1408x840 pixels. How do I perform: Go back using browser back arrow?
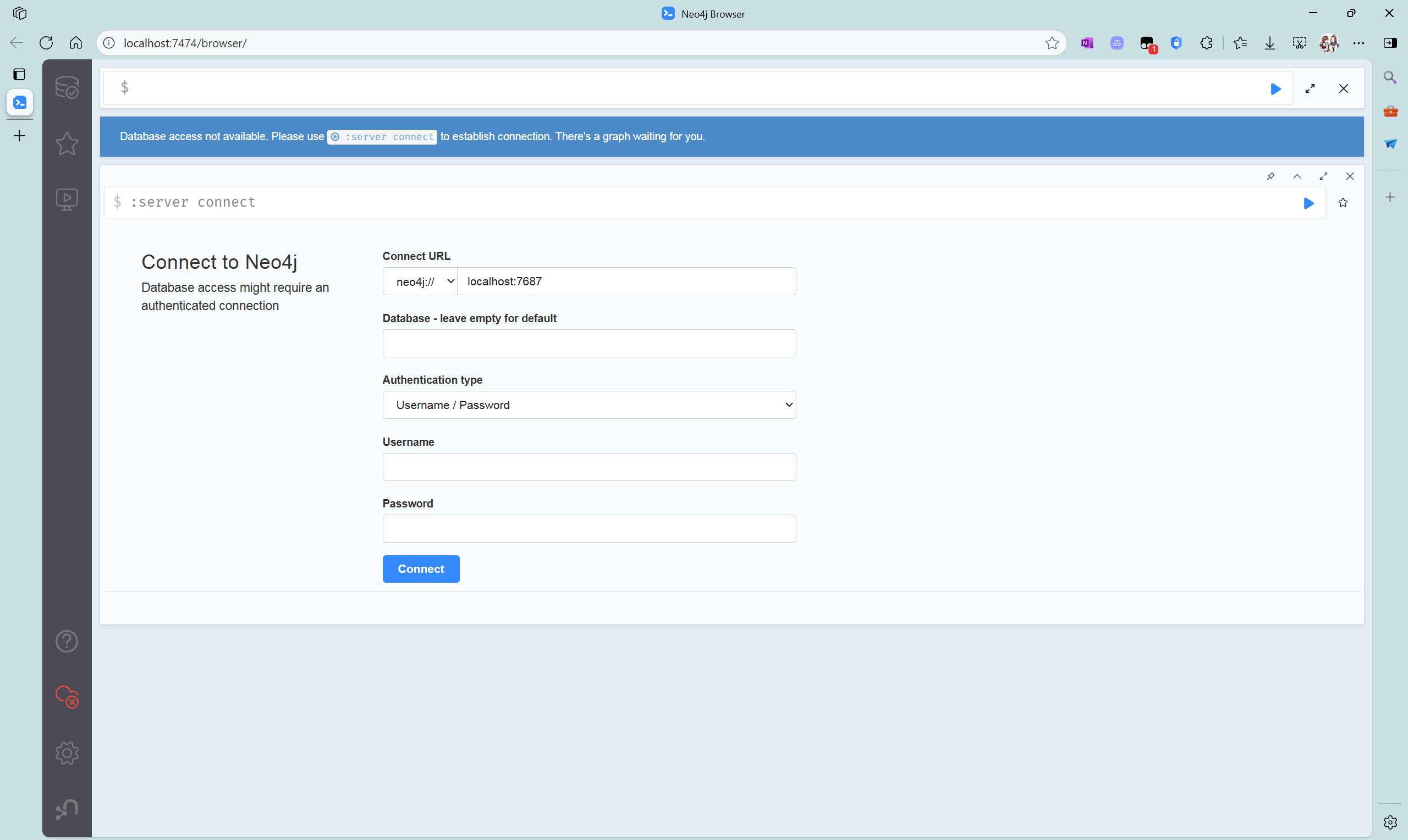click(x=16, y=43)
